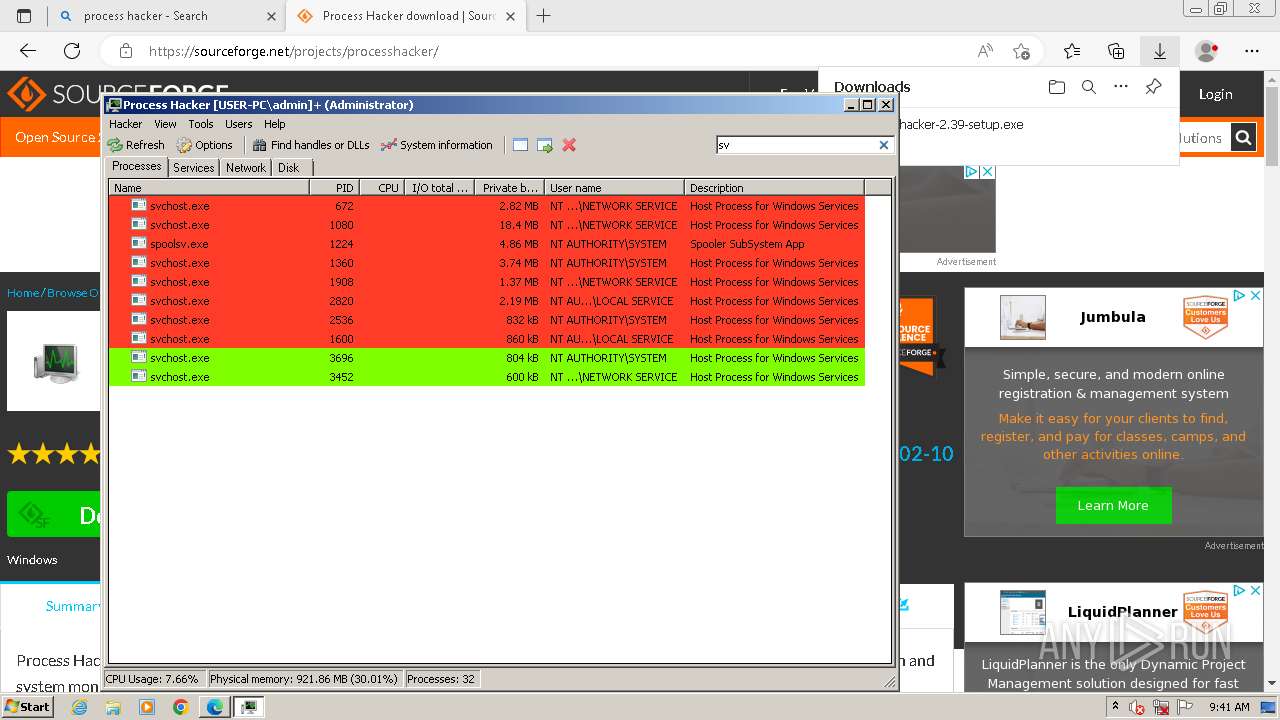Click the red X kill window icon
Image resolution: width=1280 pixels, height=720 pixels.
[569, 145]
